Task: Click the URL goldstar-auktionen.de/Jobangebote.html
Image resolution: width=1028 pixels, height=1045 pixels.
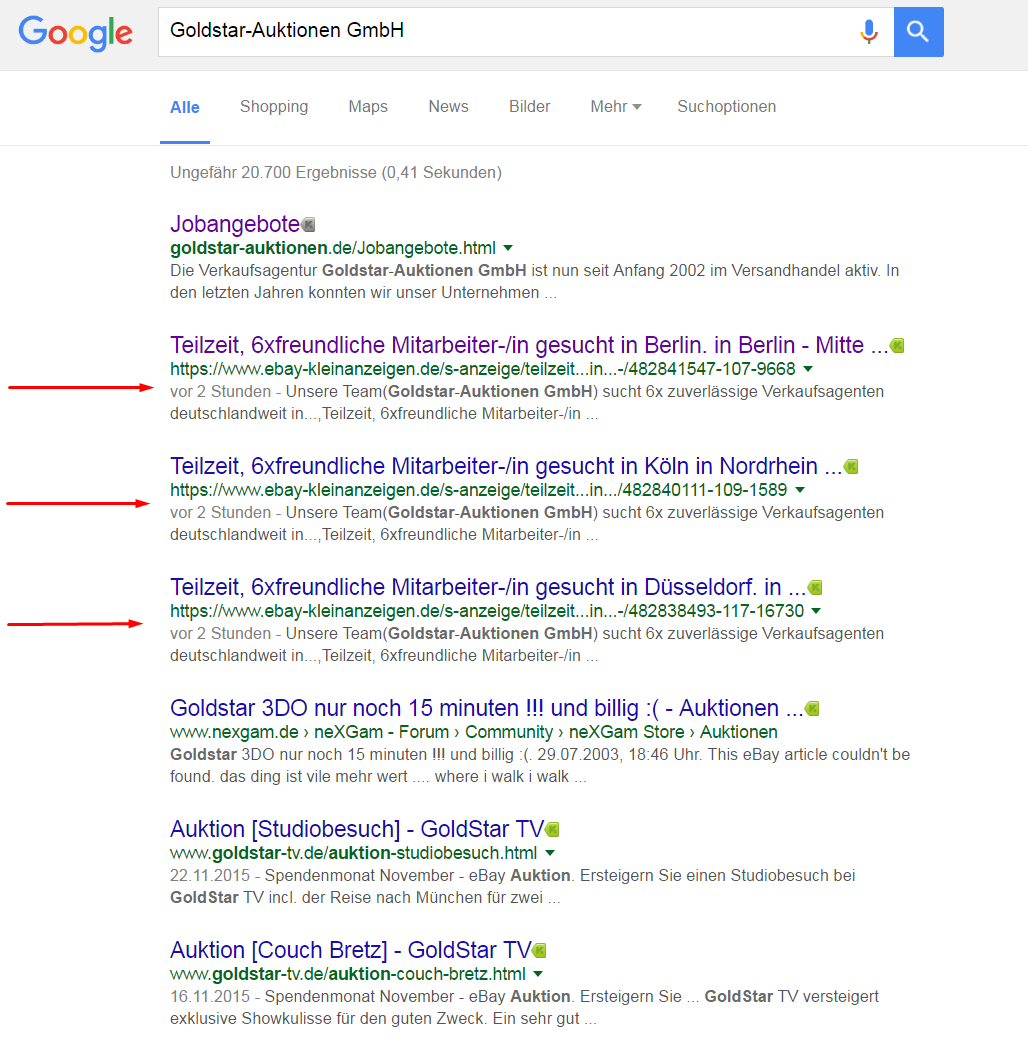Action: pos(333,248)
